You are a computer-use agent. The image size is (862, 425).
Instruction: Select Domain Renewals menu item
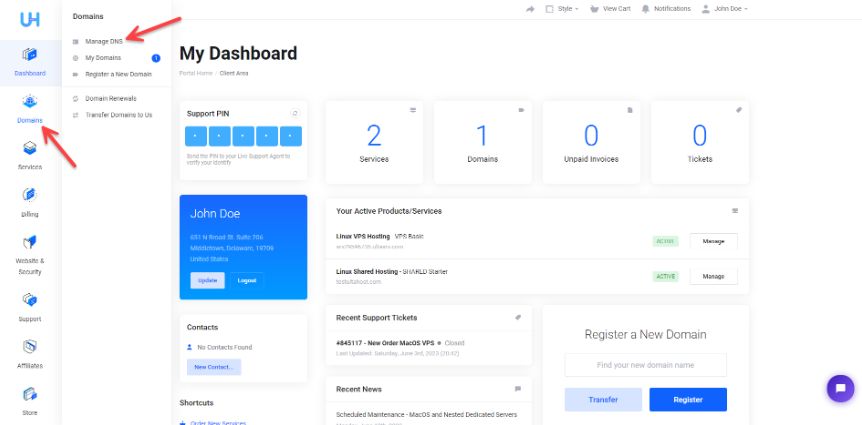[x=110, y=98]
